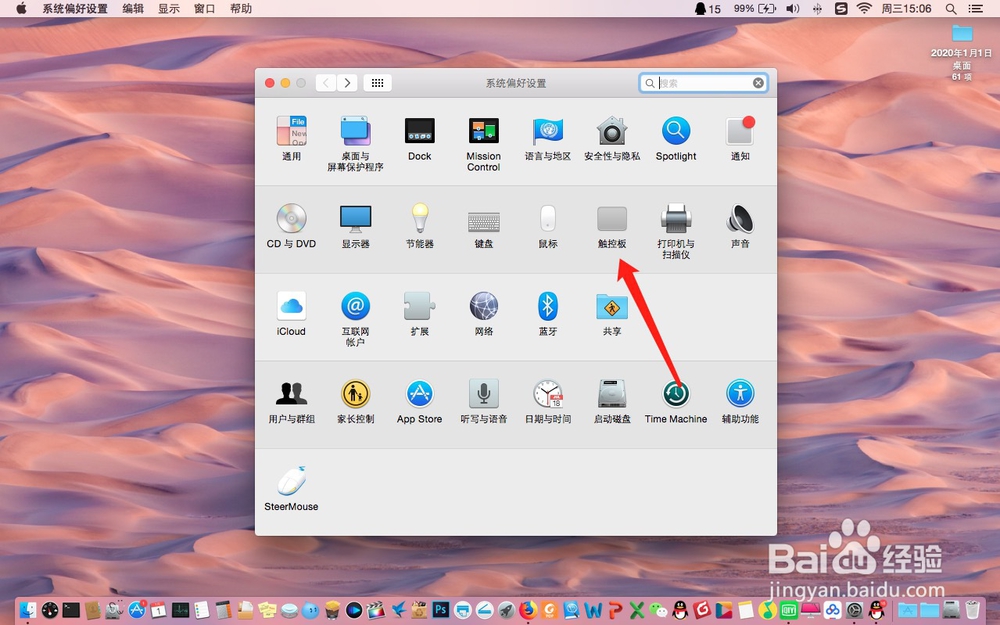The width and height of the screenshot is (1000, 625).
Task: Open iQIYI app in the Dock
Action: (x=789, y=610)
